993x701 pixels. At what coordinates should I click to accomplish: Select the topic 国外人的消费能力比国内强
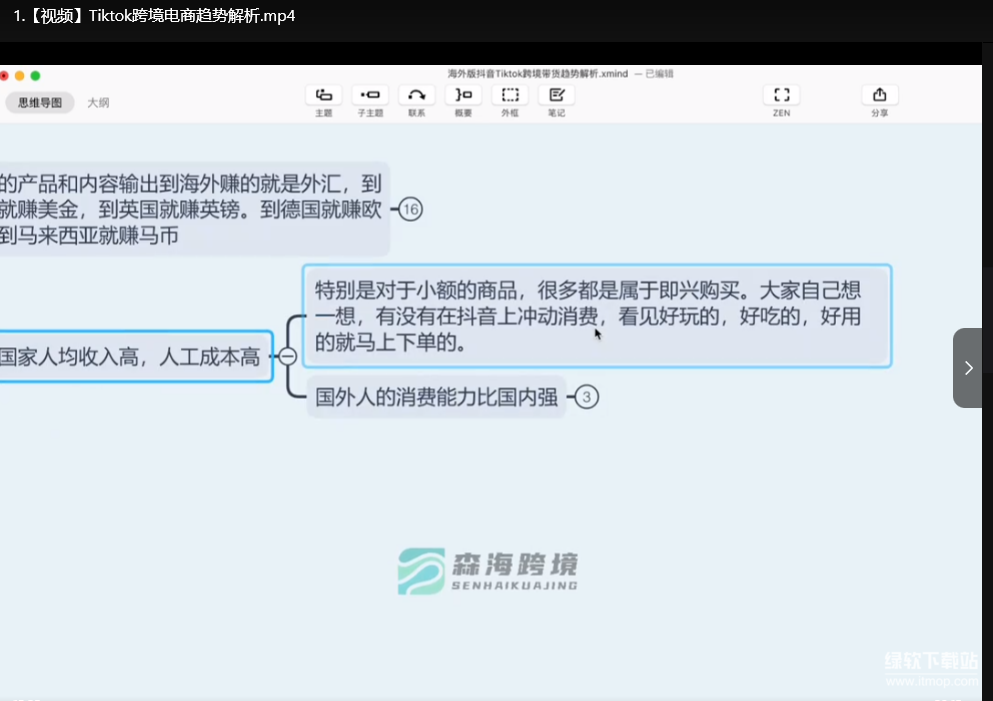tap(436, 397)
